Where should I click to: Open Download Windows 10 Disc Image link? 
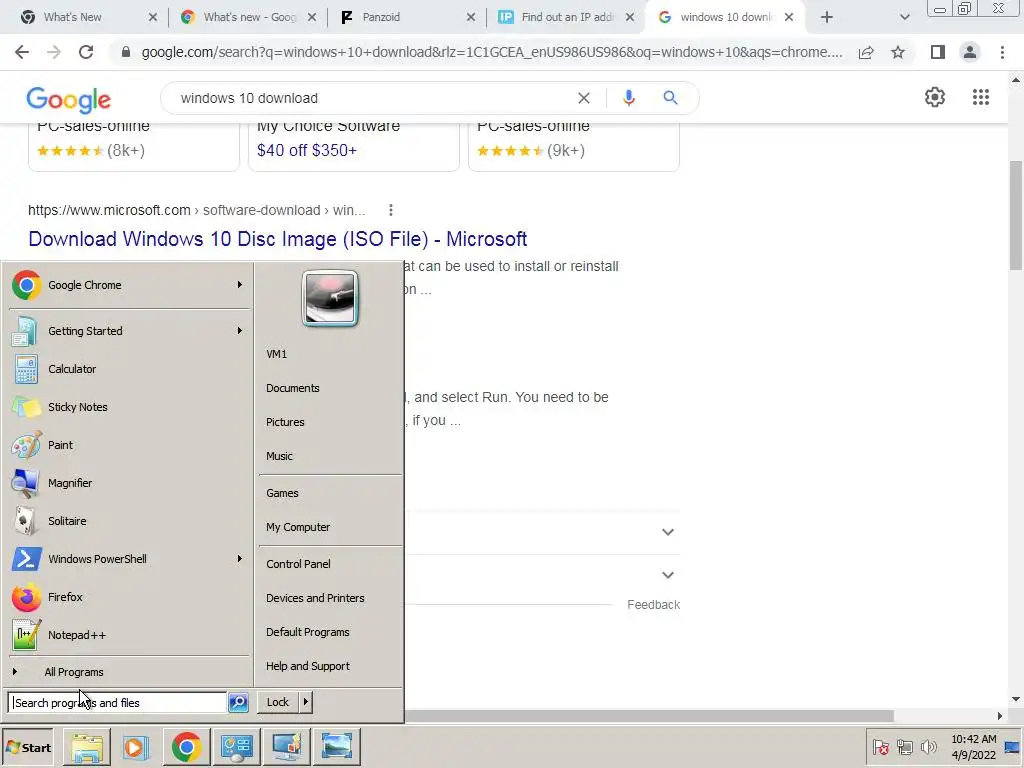[278, 239]
